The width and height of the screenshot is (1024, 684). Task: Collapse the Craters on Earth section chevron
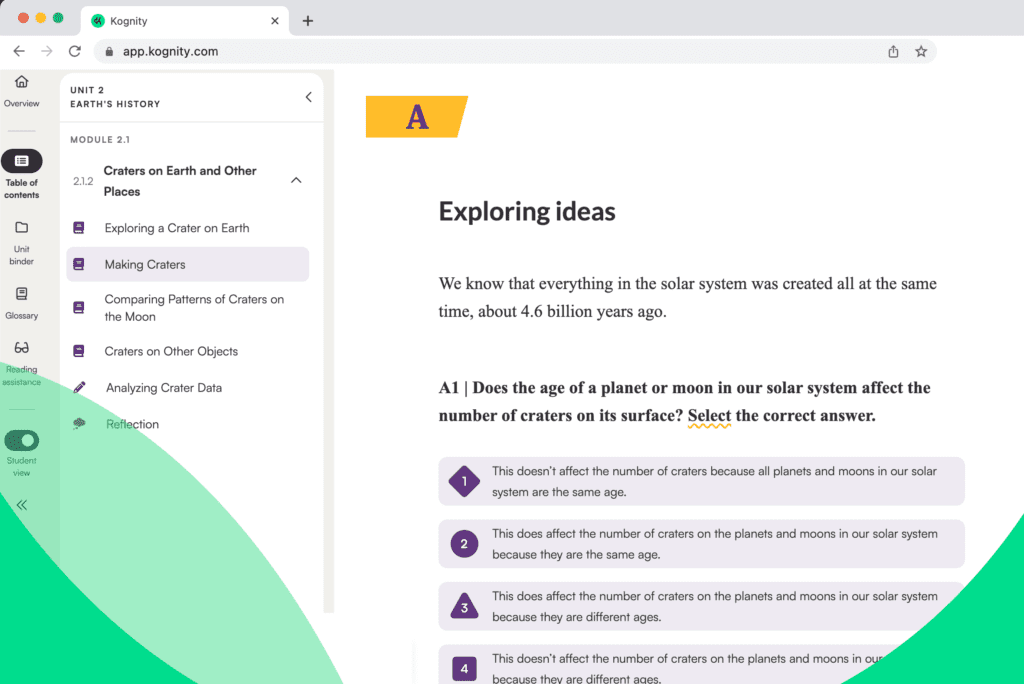click(x=296, y=180)
